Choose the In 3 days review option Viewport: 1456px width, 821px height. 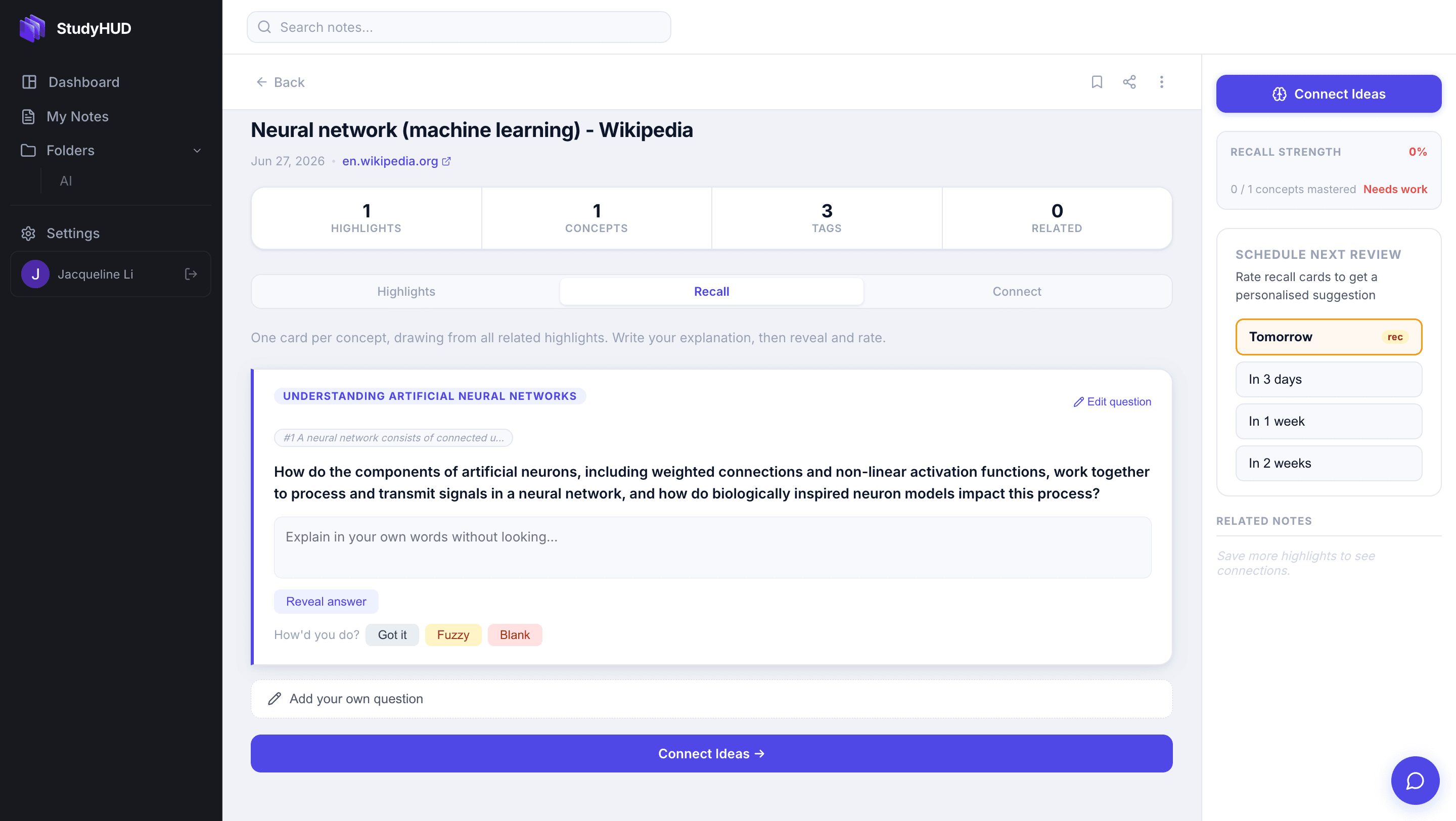1328,379
